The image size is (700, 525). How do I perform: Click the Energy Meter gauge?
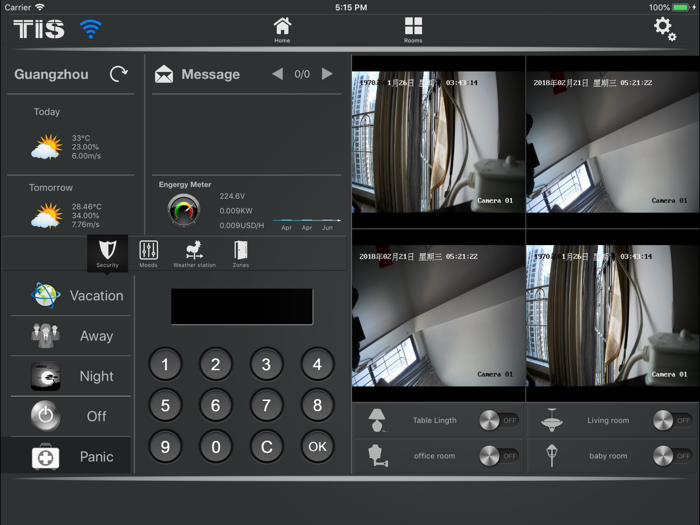(x=183, y=210)
